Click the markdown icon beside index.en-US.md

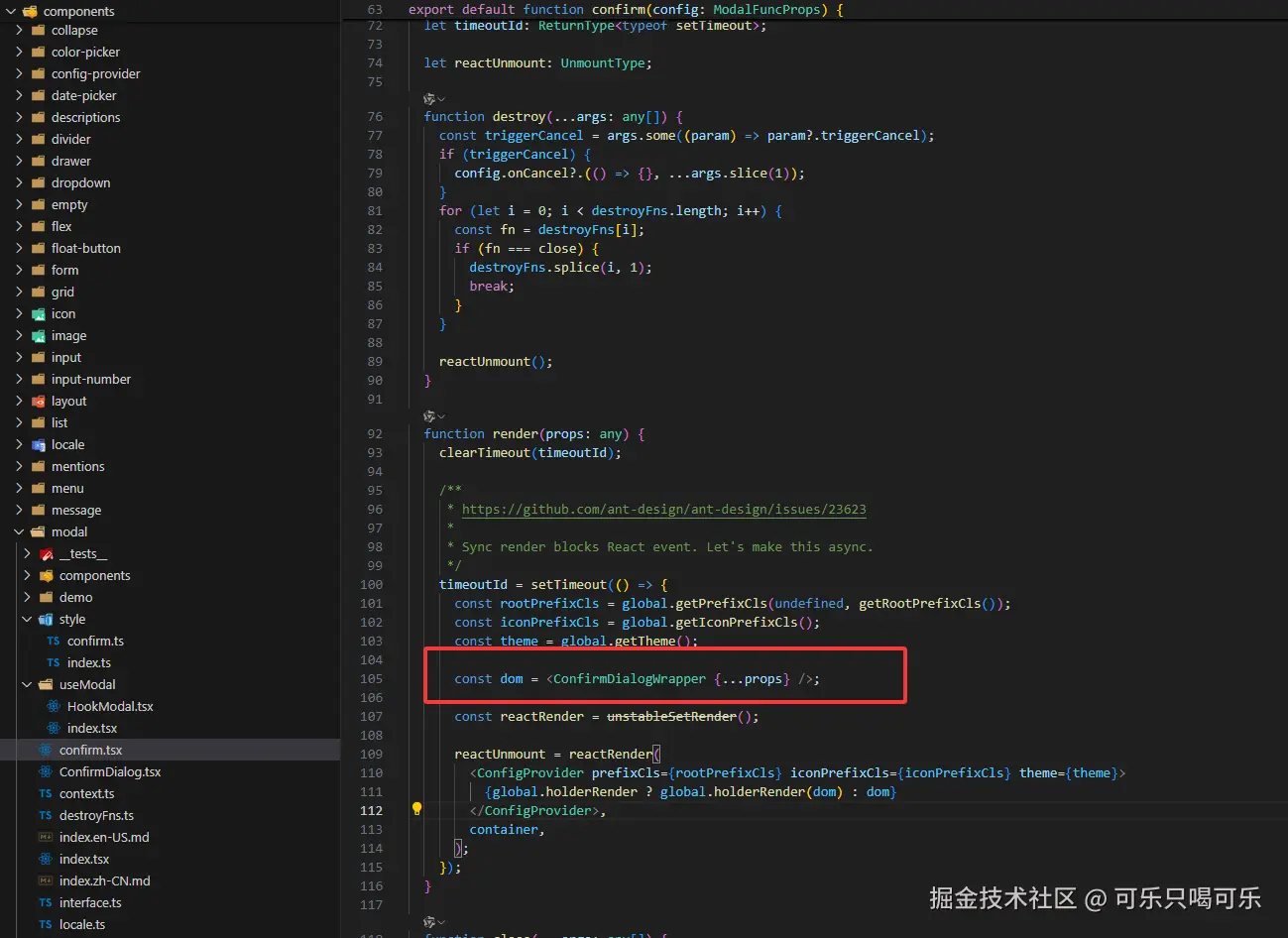[x=46, y=837]
